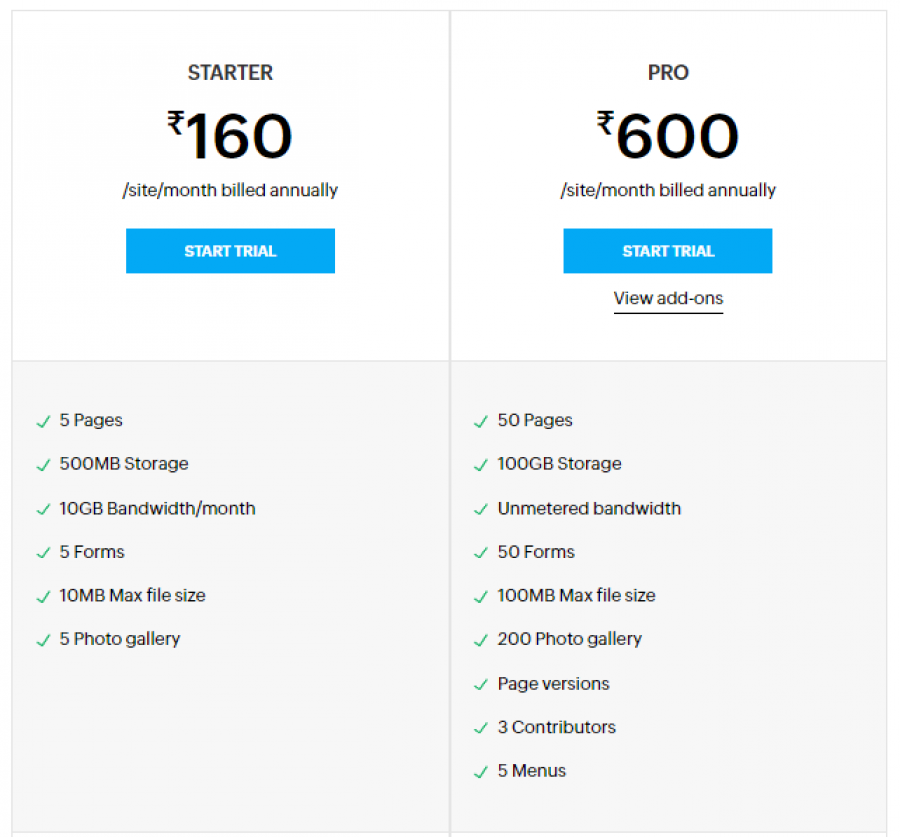900x837 pixels.
Task: Click checkmark next to 5 Menus
Action: tap(481, 772)
